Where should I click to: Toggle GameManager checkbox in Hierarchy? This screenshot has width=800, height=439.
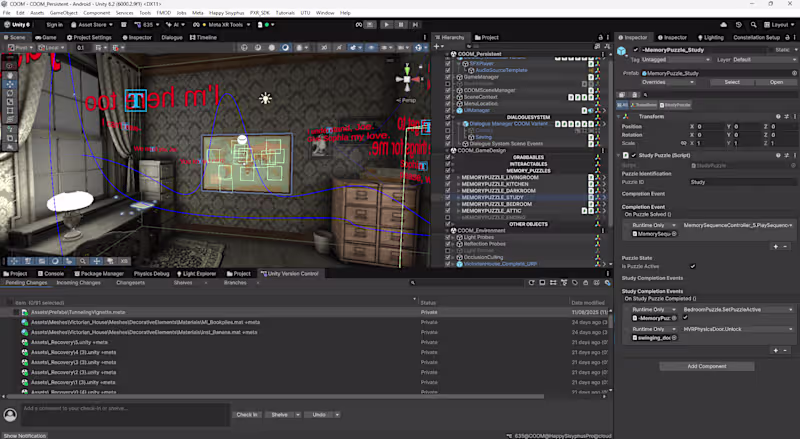[448, 77]
